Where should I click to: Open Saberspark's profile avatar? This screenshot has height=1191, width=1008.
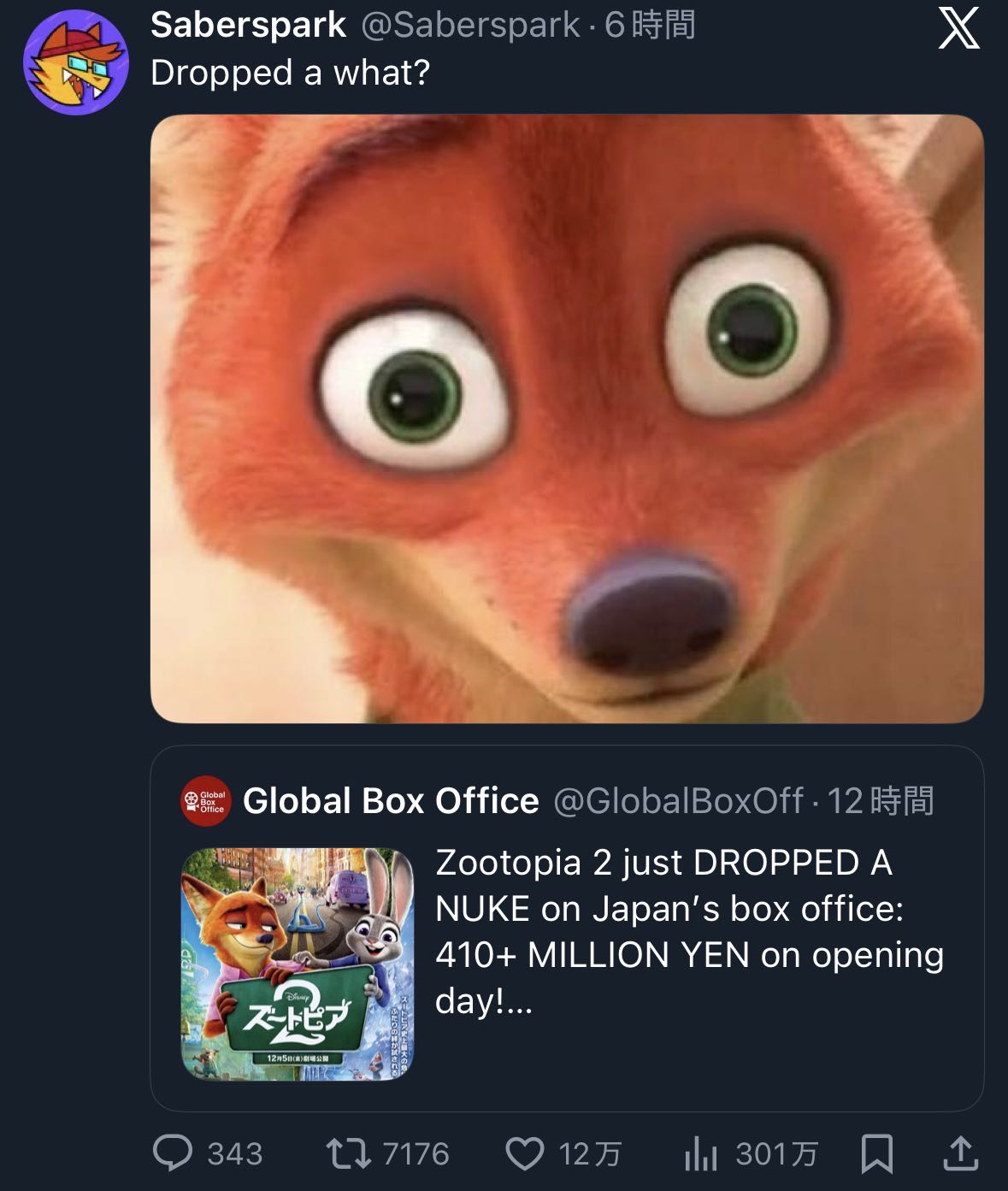pyautogui.click(x=75, y=62)
